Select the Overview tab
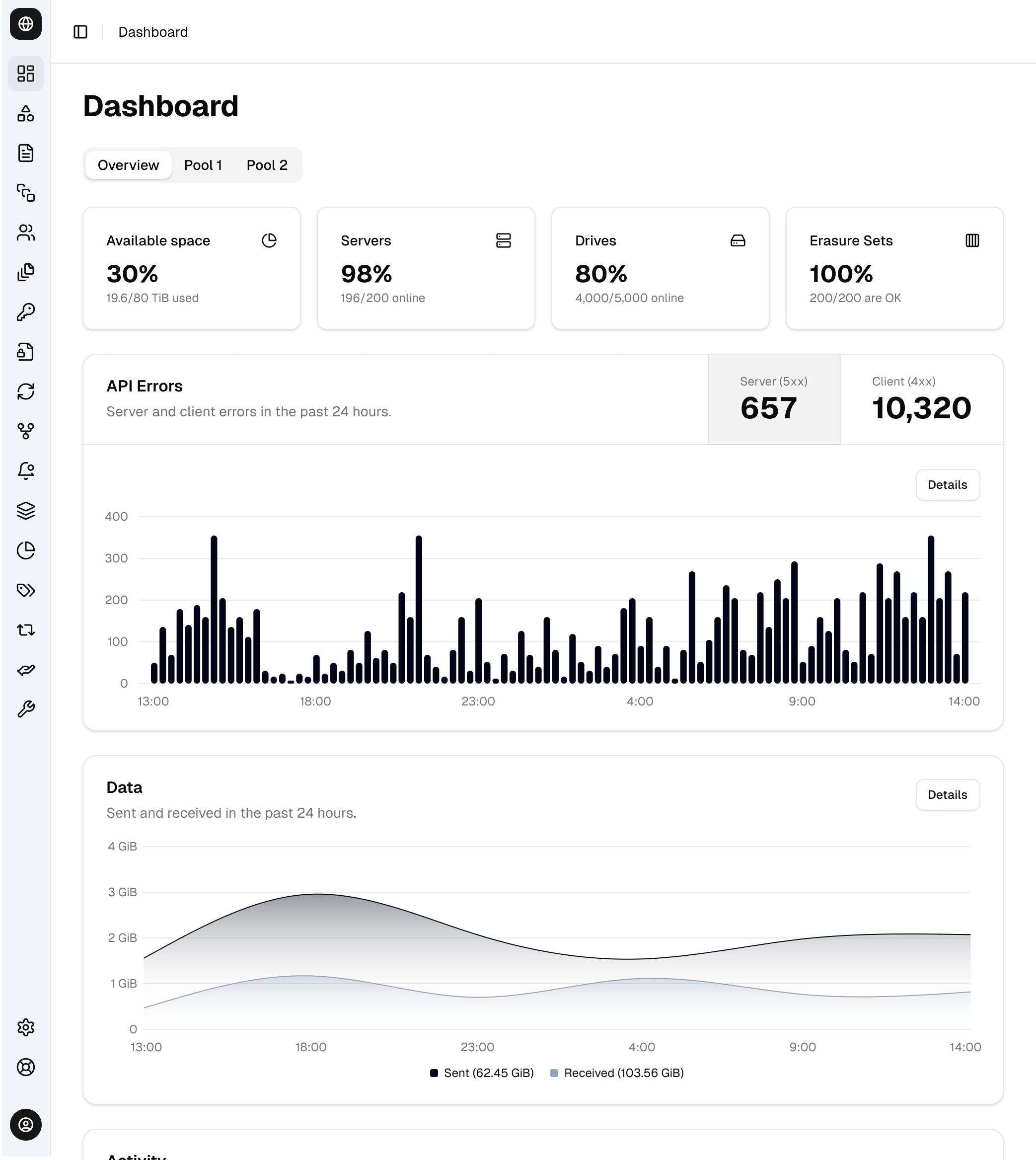The image size is (1036, 1160). [x=129, y=165]
